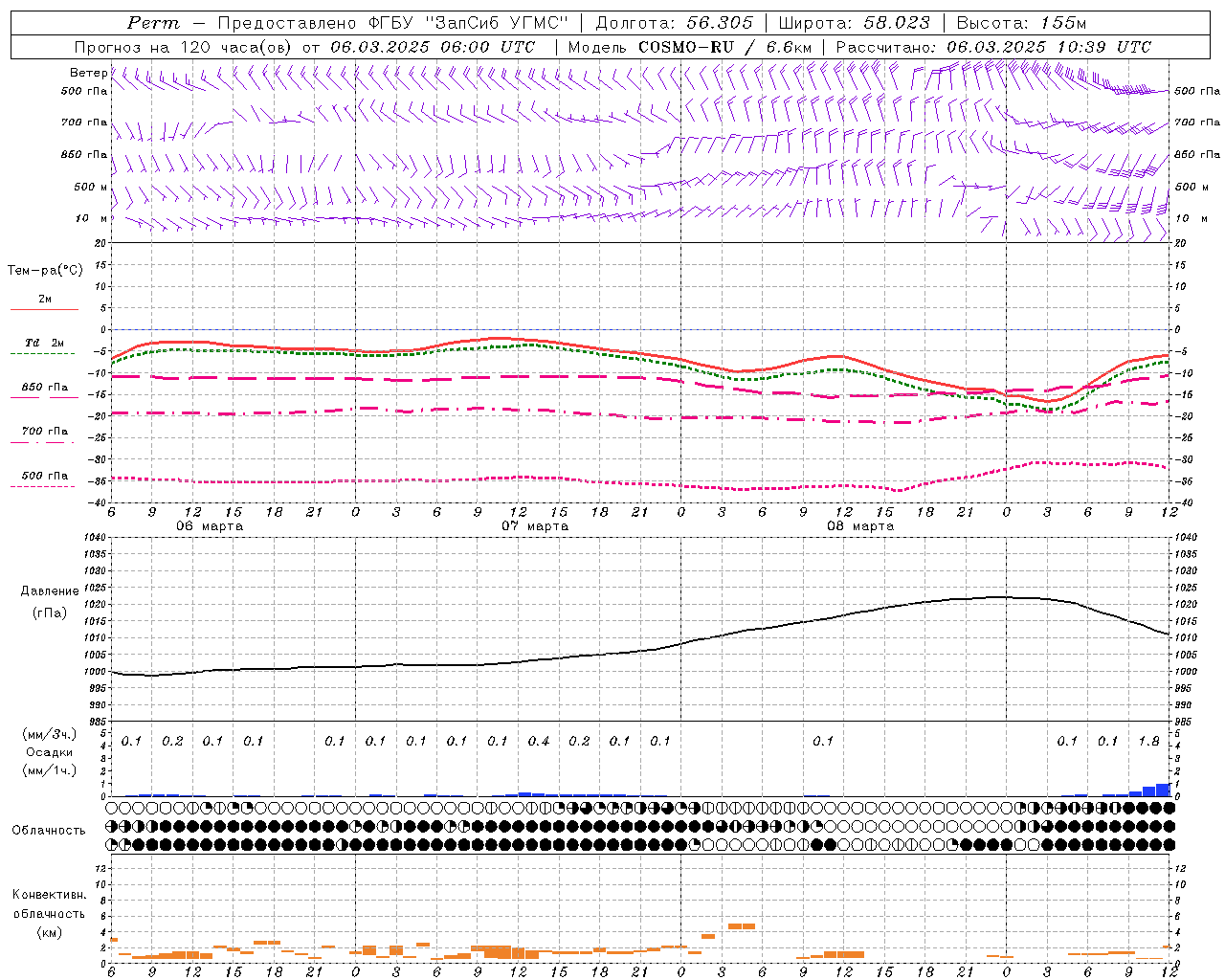Select the "Рассчитано: 06.03.2025 10:39 UTC" timestamp
The height and width of the screenshot is (980, 1225).
(x=993, y=47)
